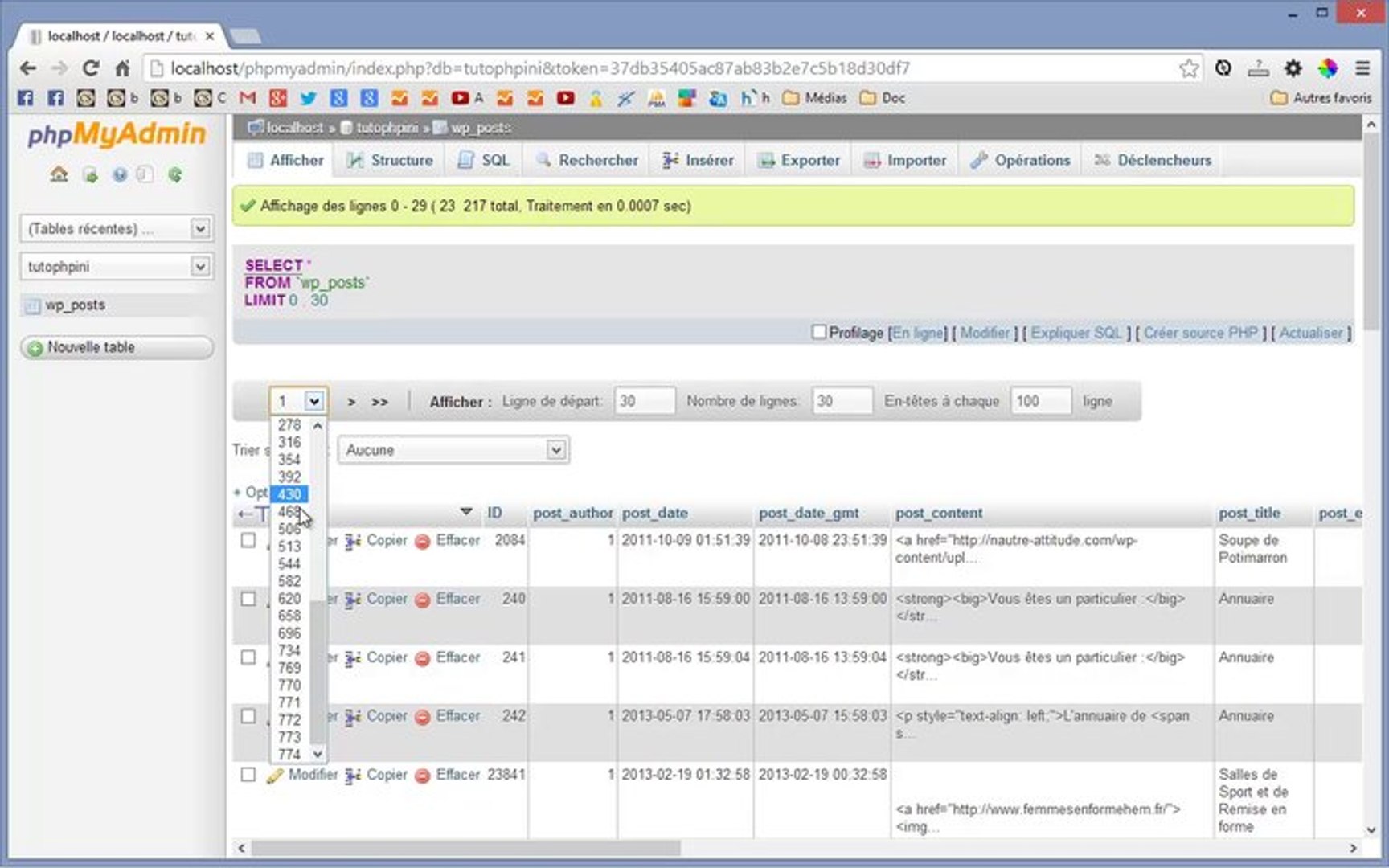
Task: Click the pencil Modifier icon for row 23841
Action: [275, 776]
